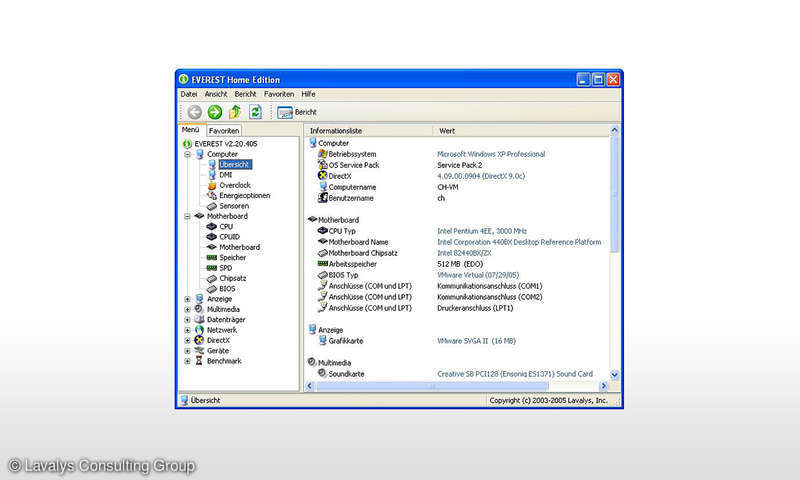Click the Refresh toolbar icon
This screenshot has width=800, height=480.
255,112
